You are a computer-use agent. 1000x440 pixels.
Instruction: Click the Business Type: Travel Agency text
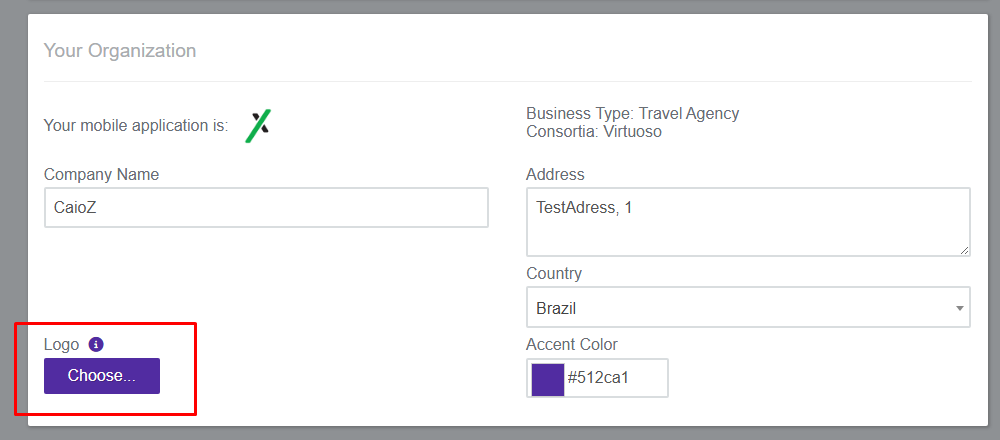(633, 114)
